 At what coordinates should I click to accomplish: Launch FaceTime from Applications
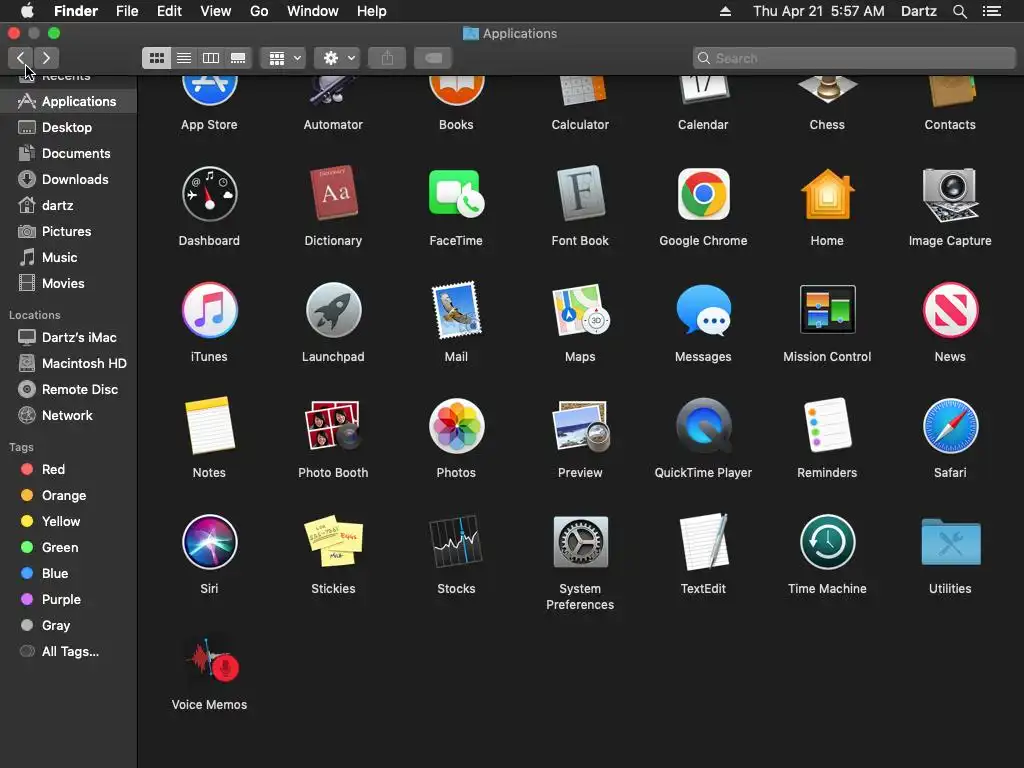click(x=456, y=194)
